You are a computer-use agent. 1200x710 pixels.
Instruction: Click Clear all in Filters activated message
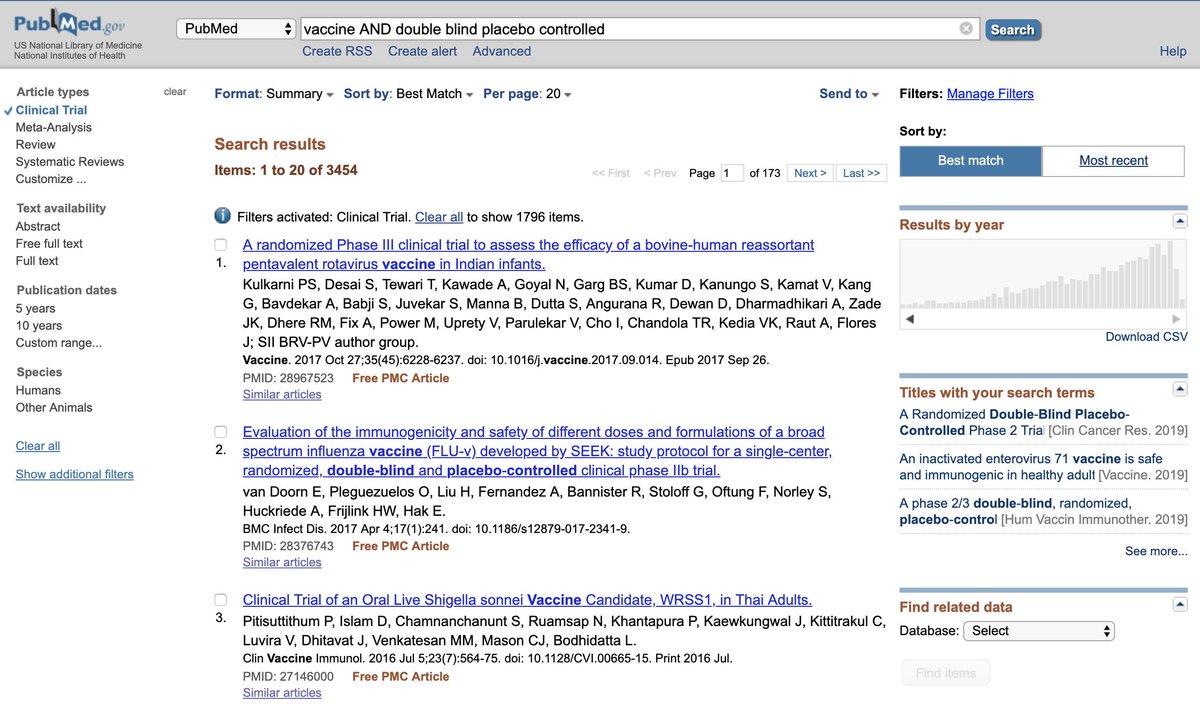pos(439,217)
